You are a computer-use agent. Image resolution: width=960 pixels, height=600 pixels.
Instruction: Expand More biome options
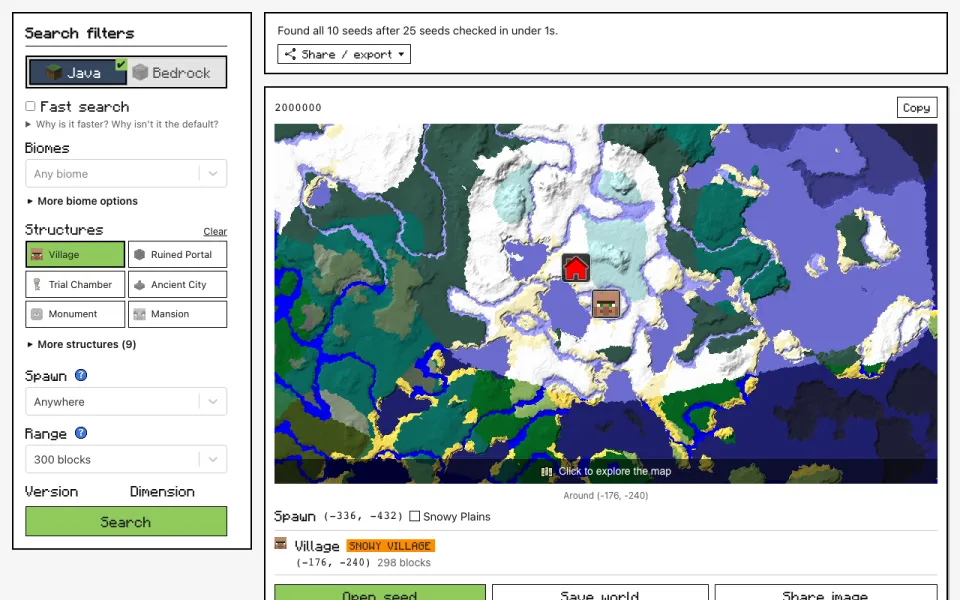(x=82, y=201)
